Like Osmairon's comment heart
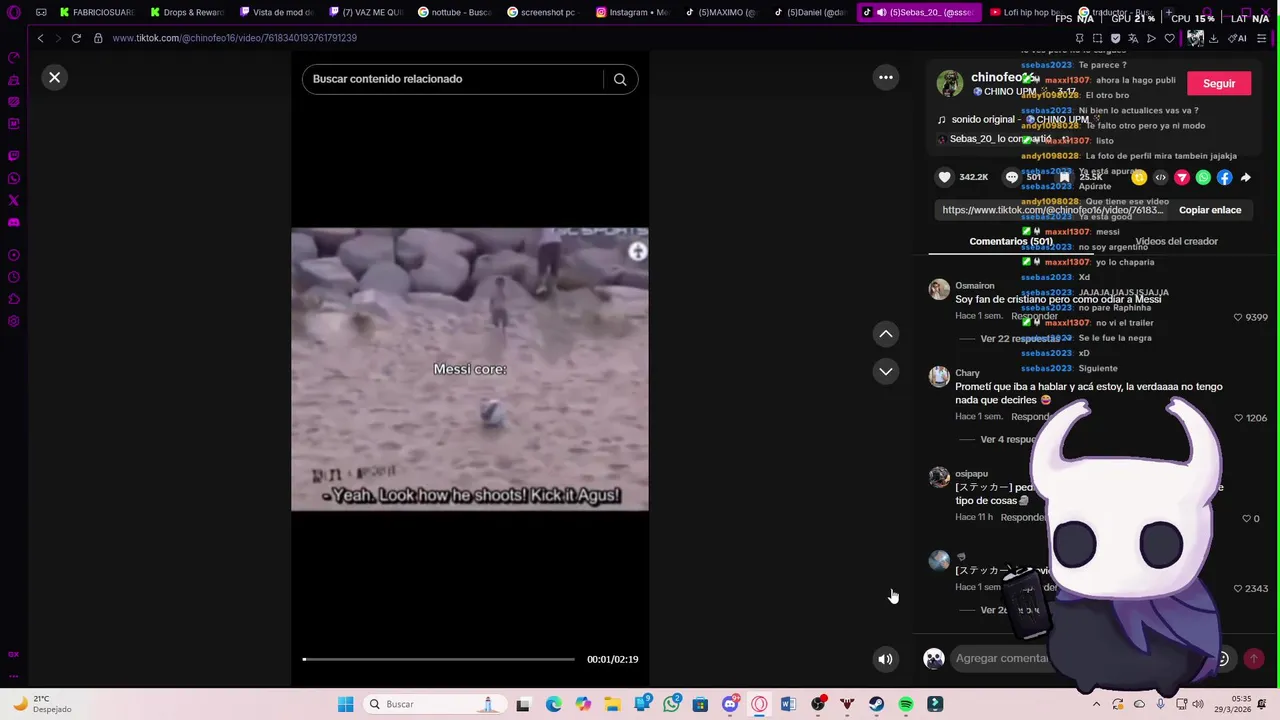Screen dimensions: 1280x720 [x=1238, y=317]
